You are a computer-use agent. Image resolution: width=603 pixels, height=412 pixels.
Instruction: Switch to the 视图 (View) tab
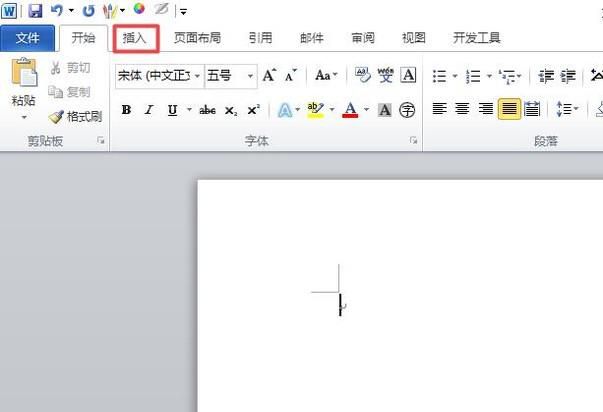413,38
